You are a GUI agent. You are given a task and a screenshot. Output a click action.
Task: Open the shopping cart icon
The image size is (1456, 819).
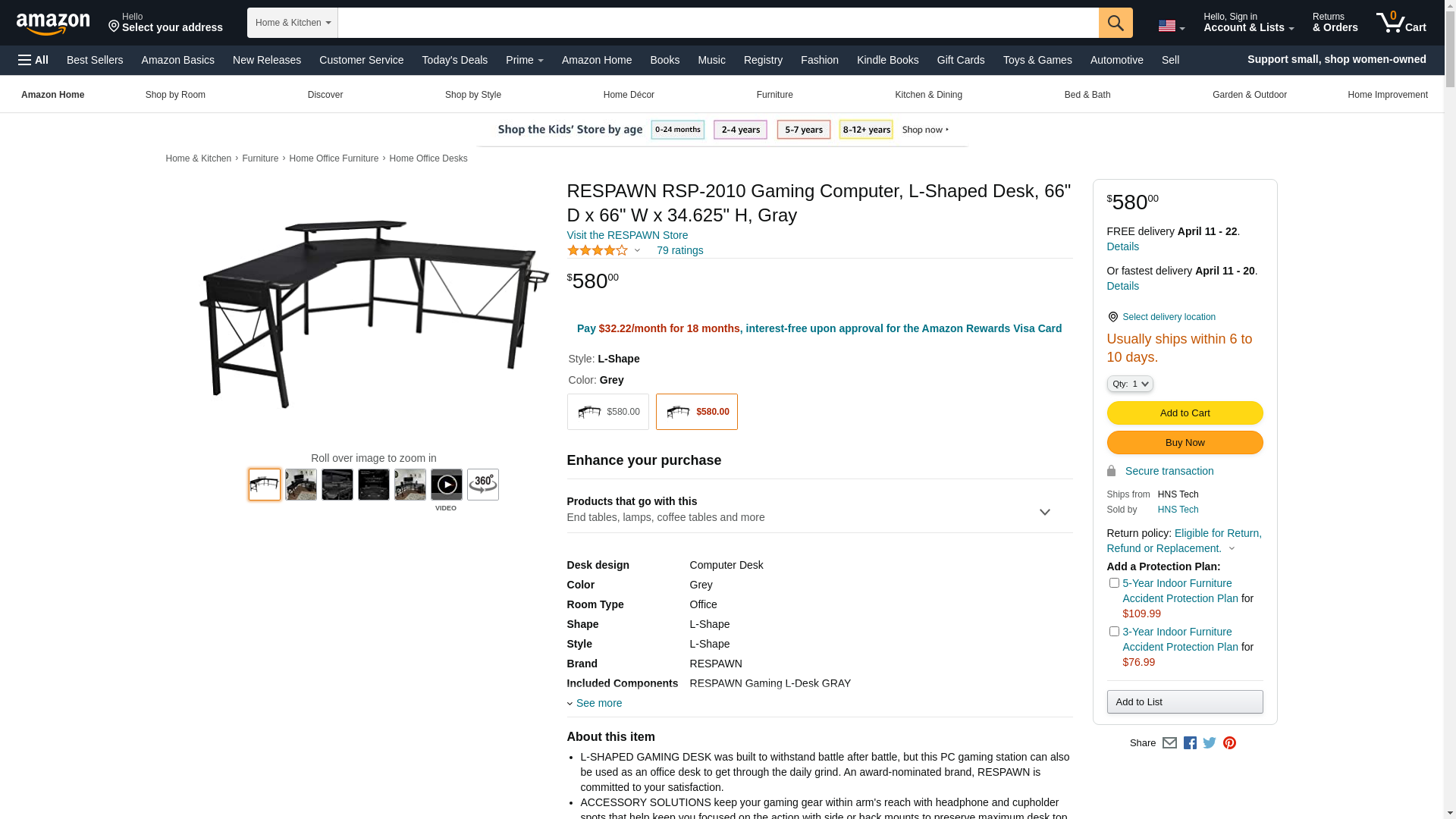(1401, 23)
